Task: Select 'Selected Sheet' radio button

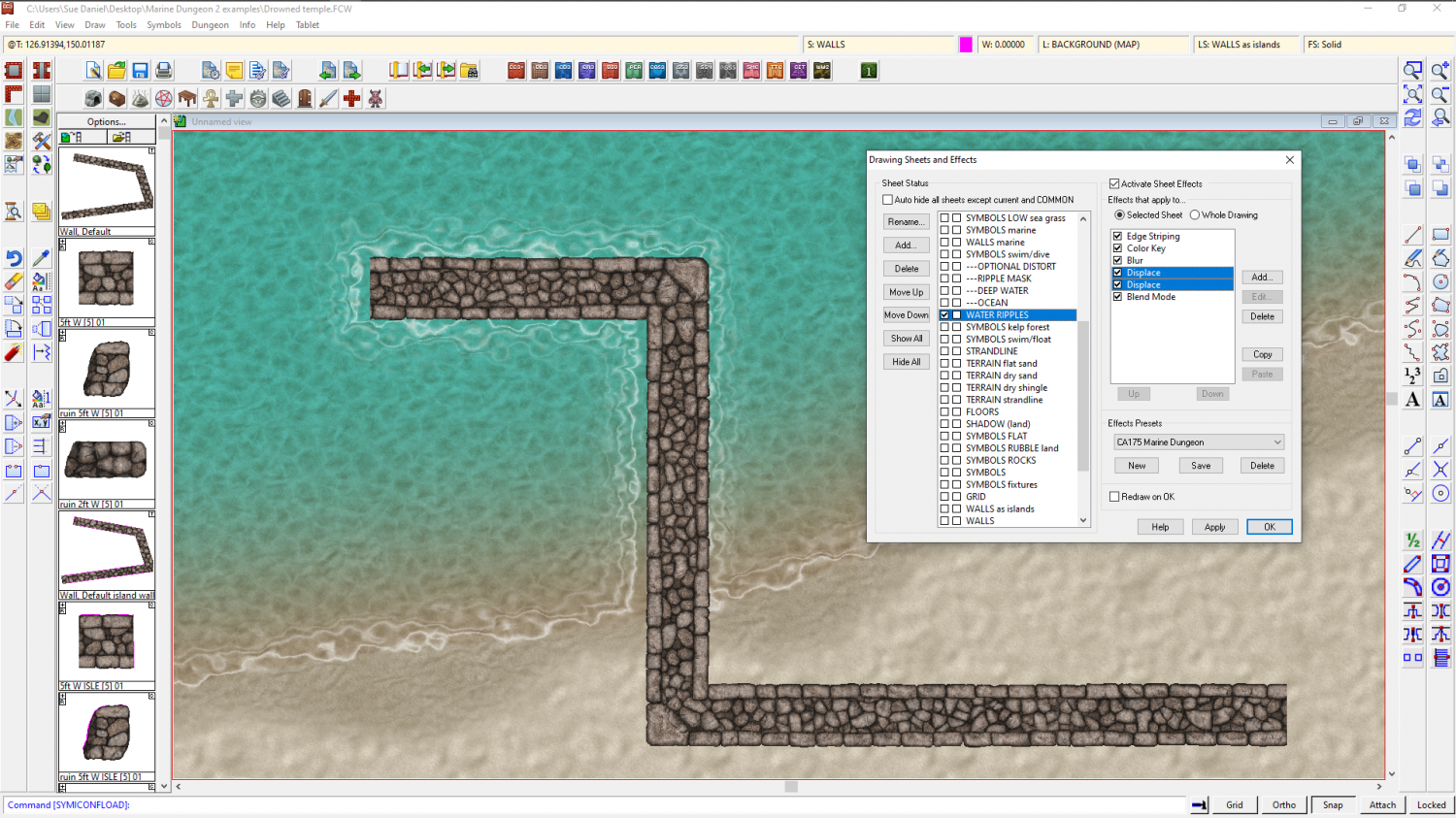Action: 1119,215
